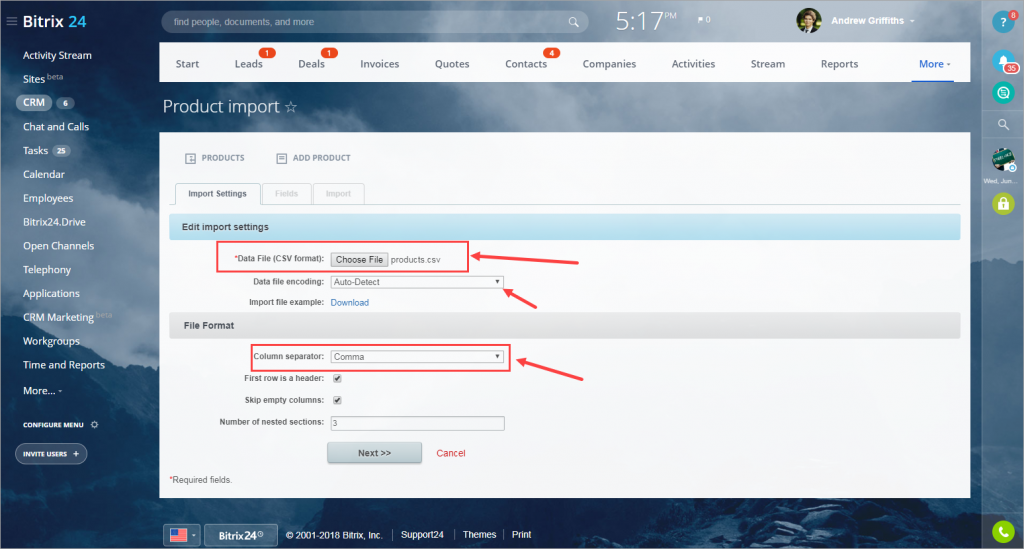The width and height of the screenshot is (1024, 549).
Task: Open the hamburger menu beside Bitrix 24 logo
Action: click(x=11, y=22)
